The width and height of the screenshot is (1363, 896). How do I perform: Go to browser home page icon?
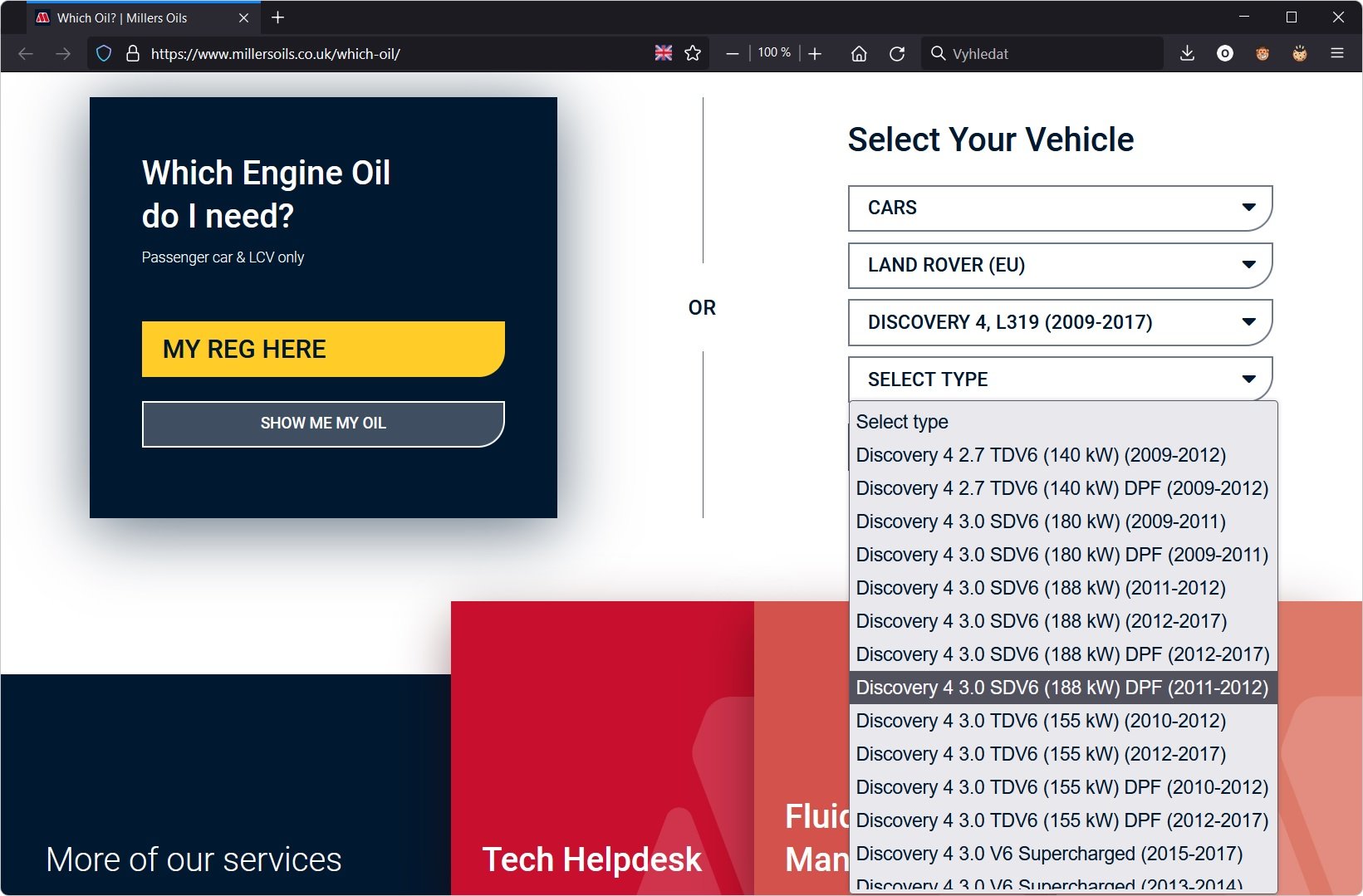tap(859, 53)
